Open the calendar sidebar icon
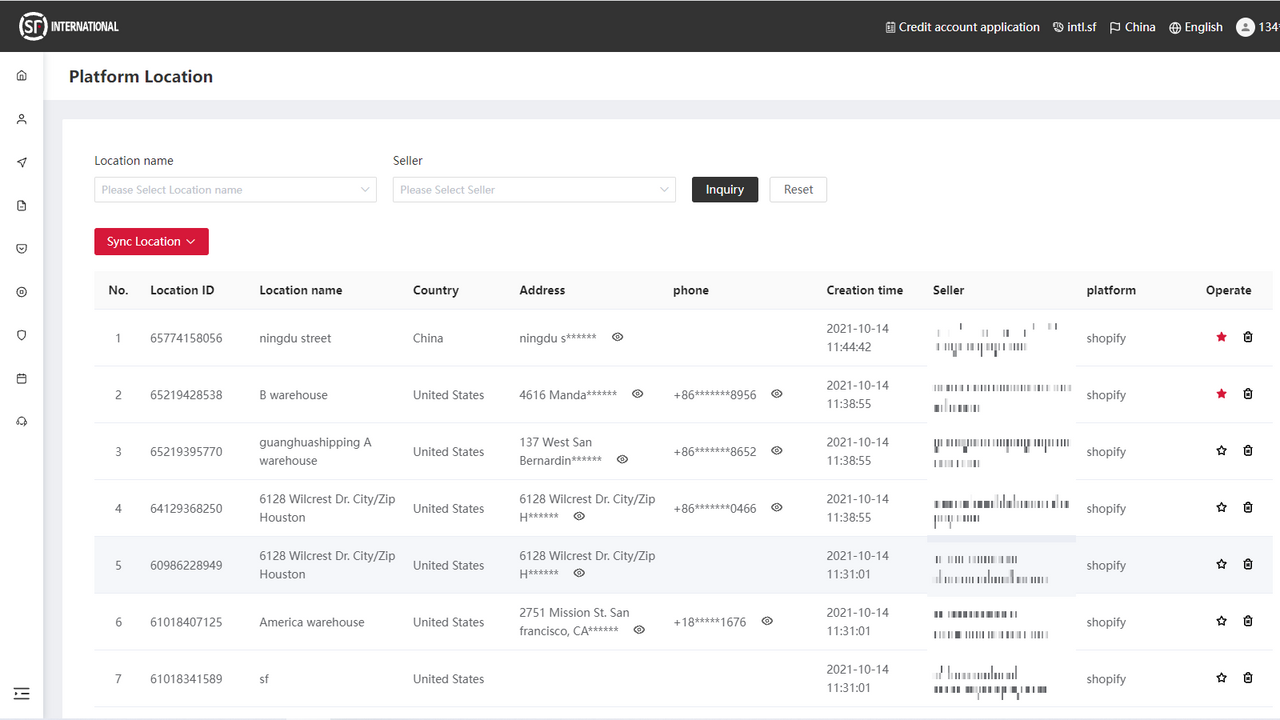 (x=22, y=379)
